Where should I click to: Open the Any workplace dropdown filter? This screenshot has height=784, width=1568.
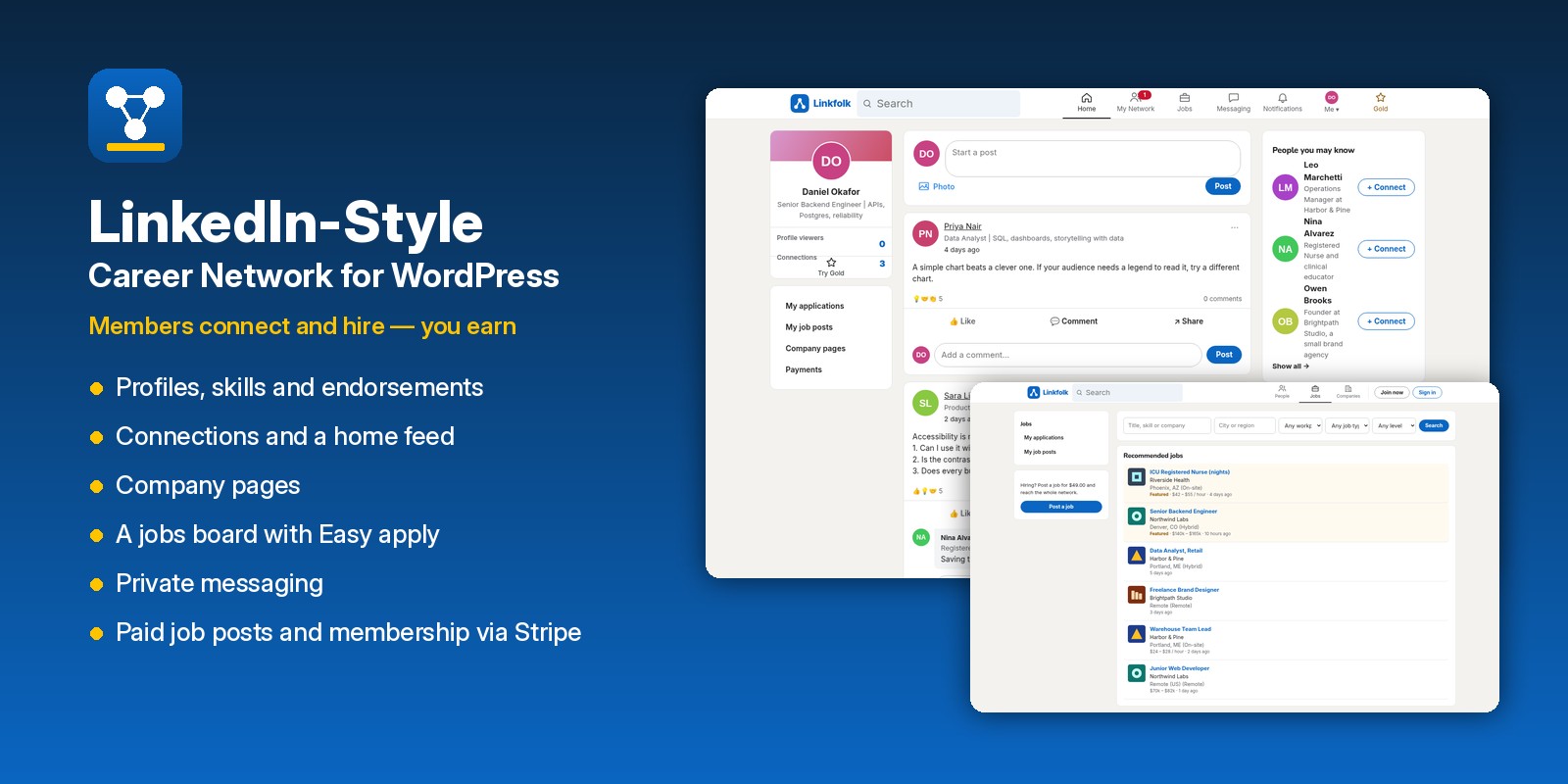point(1301,425)
